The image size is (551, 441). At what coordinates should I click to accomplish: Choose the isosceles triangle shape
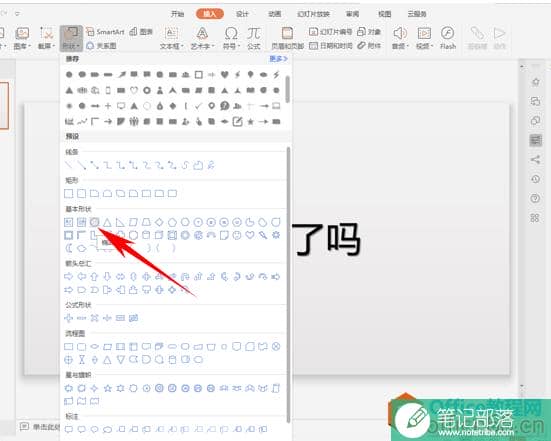[108, 222]
